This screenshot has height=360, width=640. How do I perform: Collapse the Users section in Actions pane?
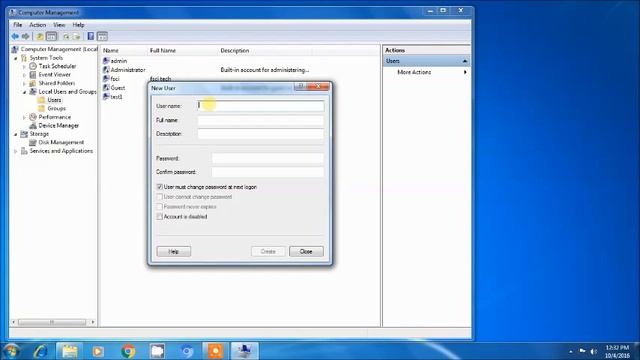[x=464, y=61]
